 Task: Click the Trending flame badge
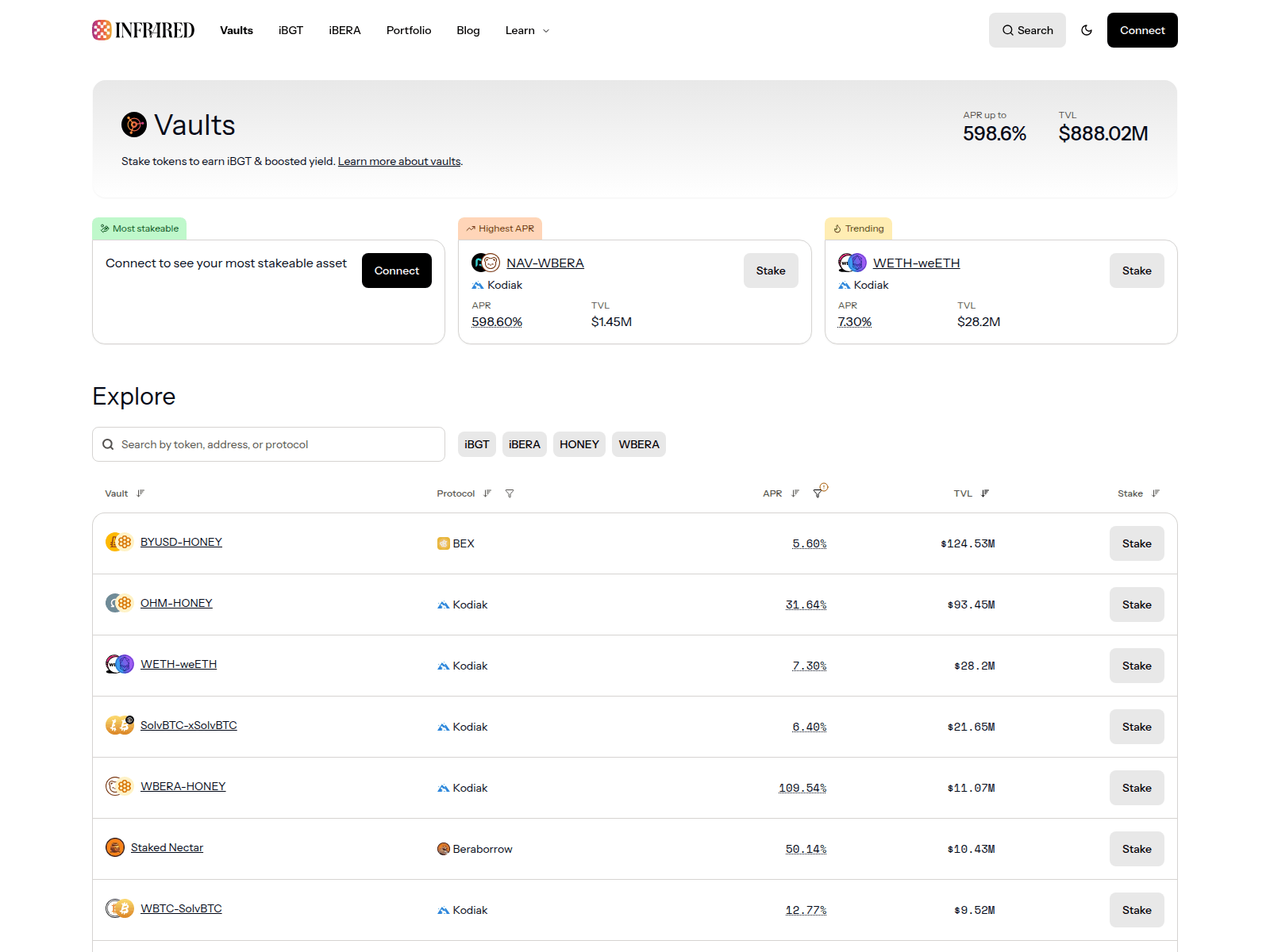tap(859, 228)
